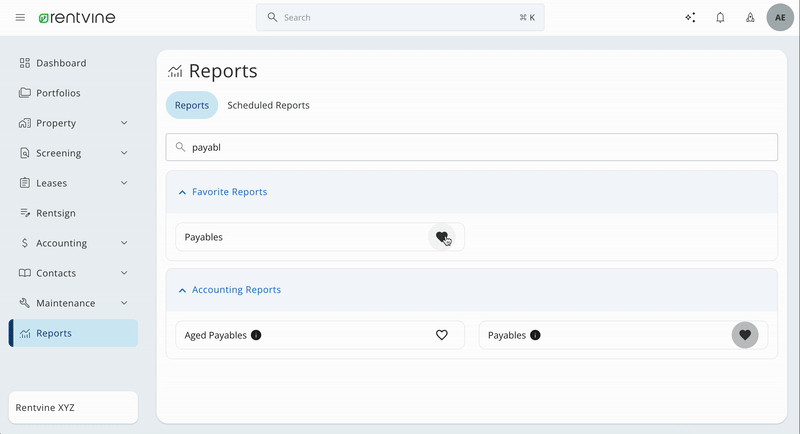
Task: Click the Rentvine logo
Action: tap(77, 17)
